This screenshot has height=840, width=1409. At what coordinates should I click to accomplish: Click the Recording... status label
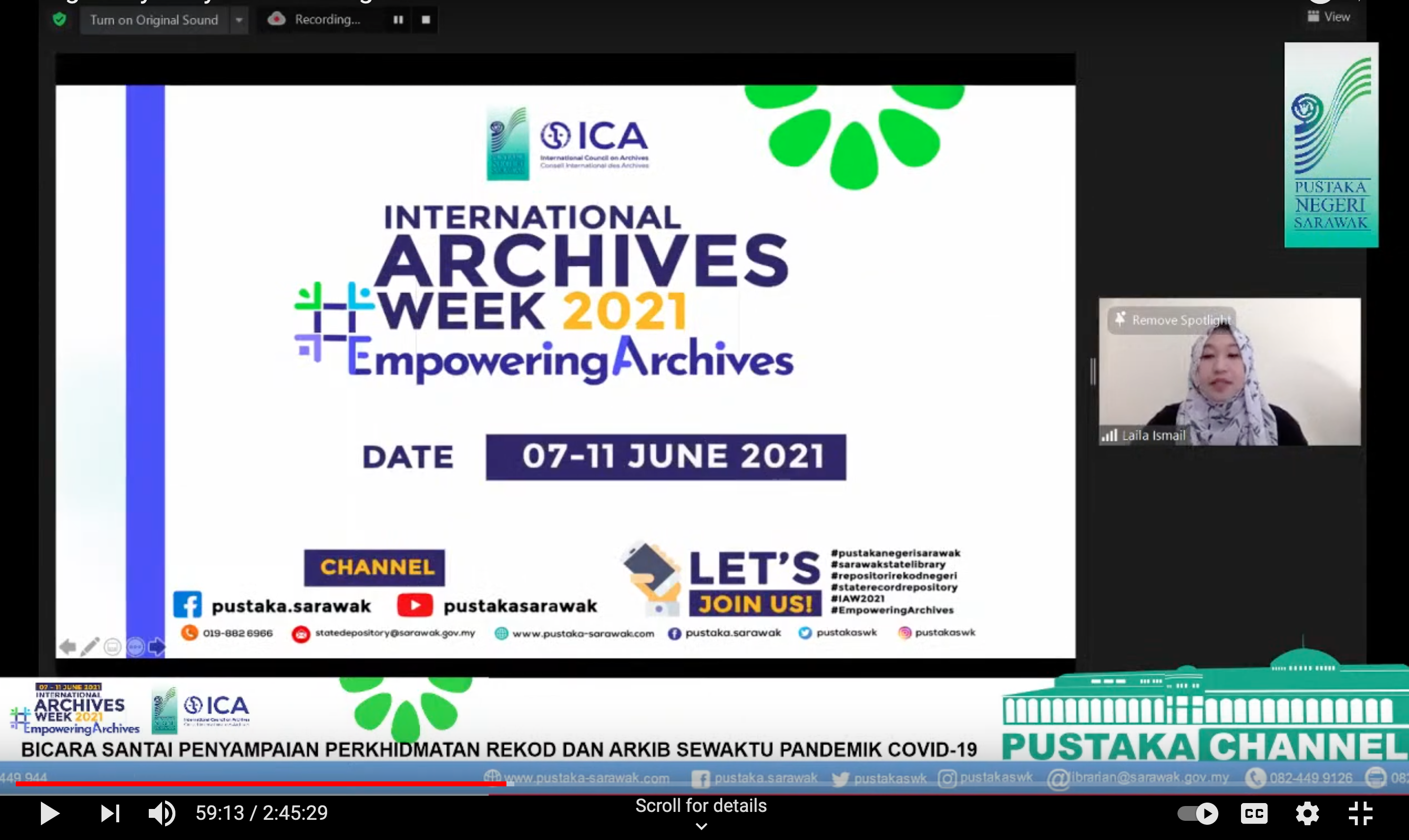(x=327, y=19)
